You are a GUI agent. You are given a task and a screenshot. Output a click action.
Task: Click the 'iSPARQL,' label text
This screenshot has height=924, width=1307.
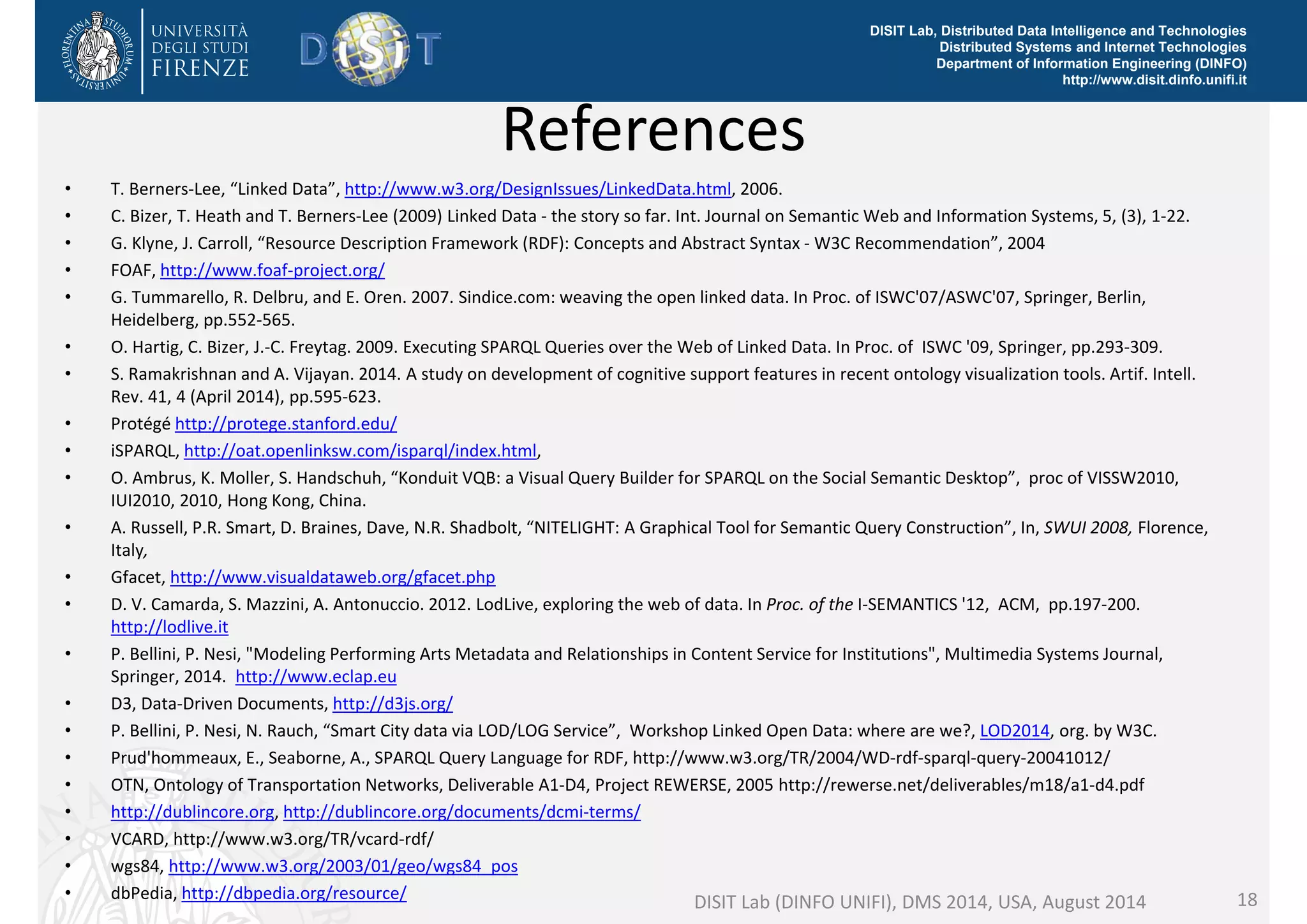(145, 451)
